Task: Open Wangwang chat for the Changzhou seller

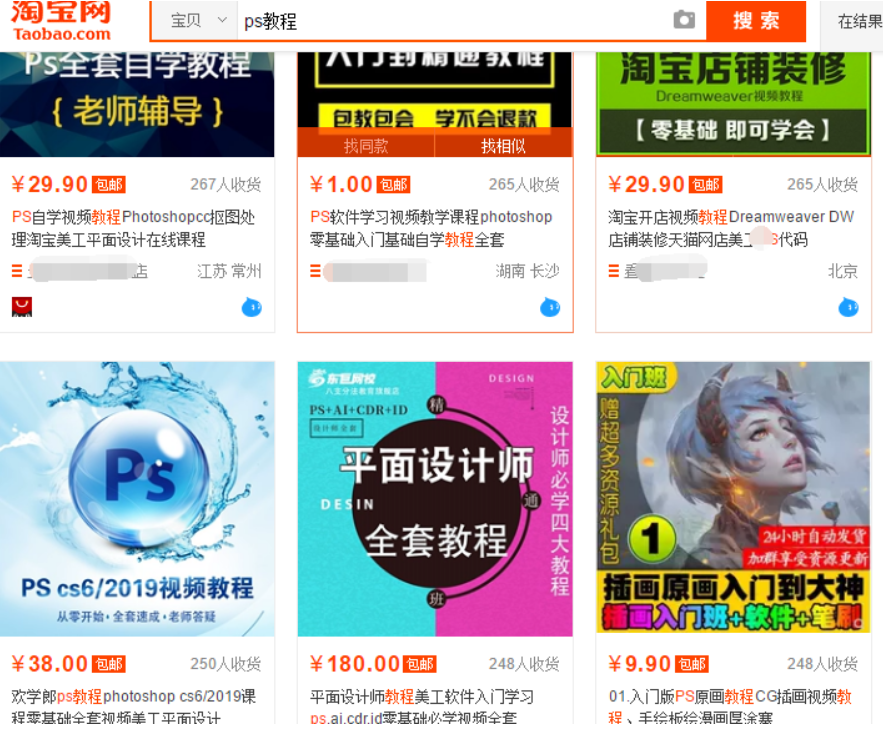Action: point(251,308)
